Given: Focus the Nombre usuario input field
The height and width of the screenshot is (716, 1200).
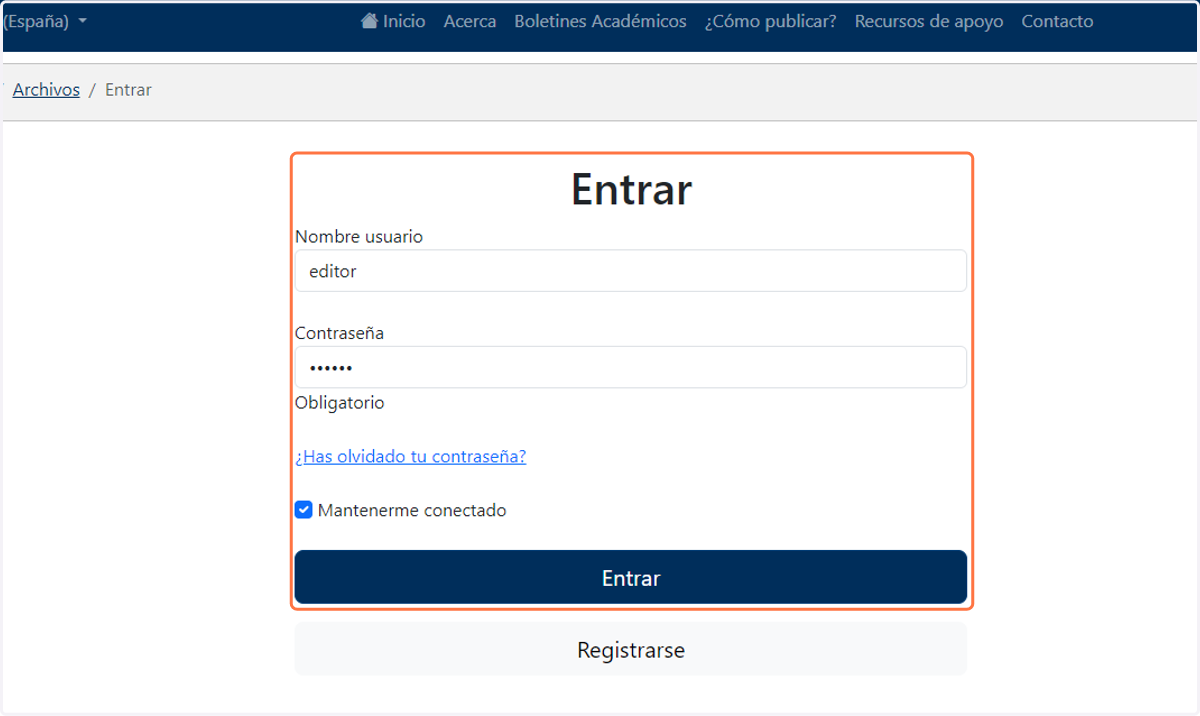Looking at the screenshot, I should coord(631,271).
